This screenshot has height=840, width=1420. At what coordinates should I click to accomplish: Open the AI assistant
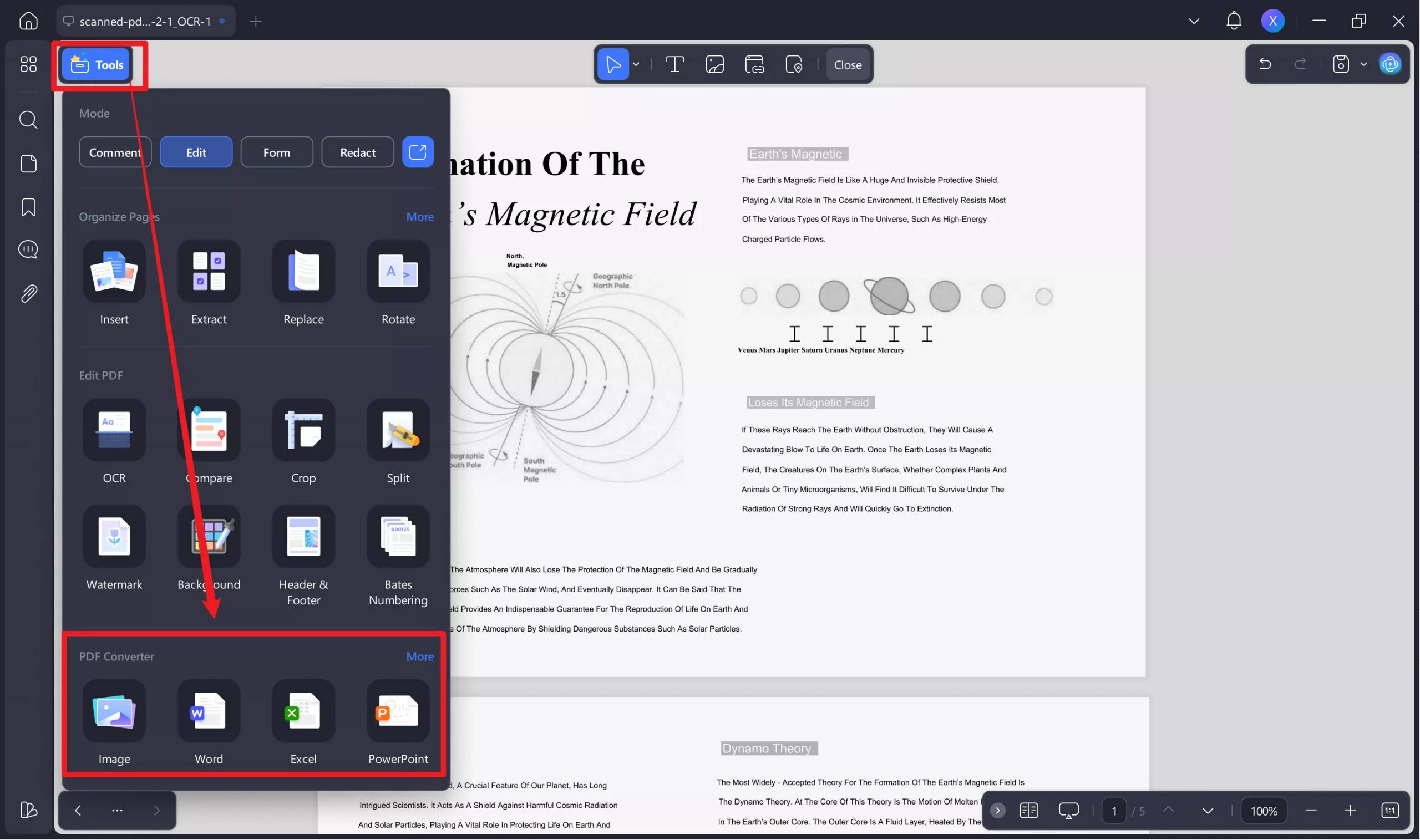[x=1391, y=64]
